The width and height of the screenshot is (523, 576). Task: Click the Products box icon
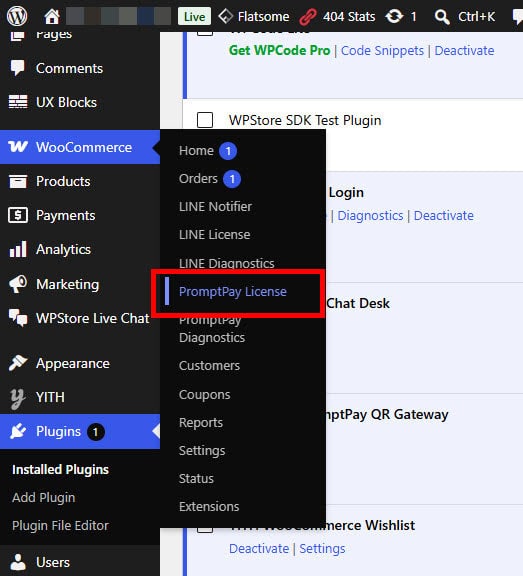[18, 181]
